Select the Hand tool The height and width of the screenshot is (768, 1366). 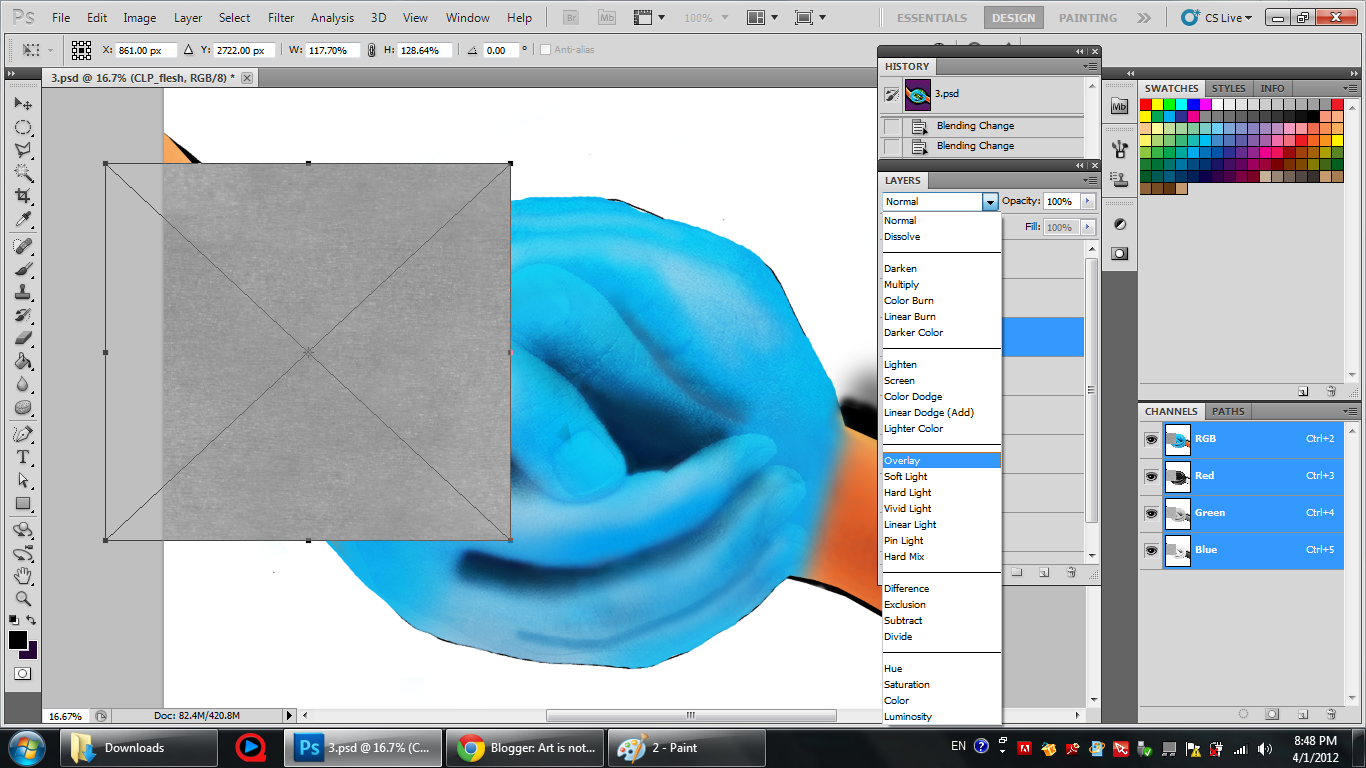(x=22, y=576)
